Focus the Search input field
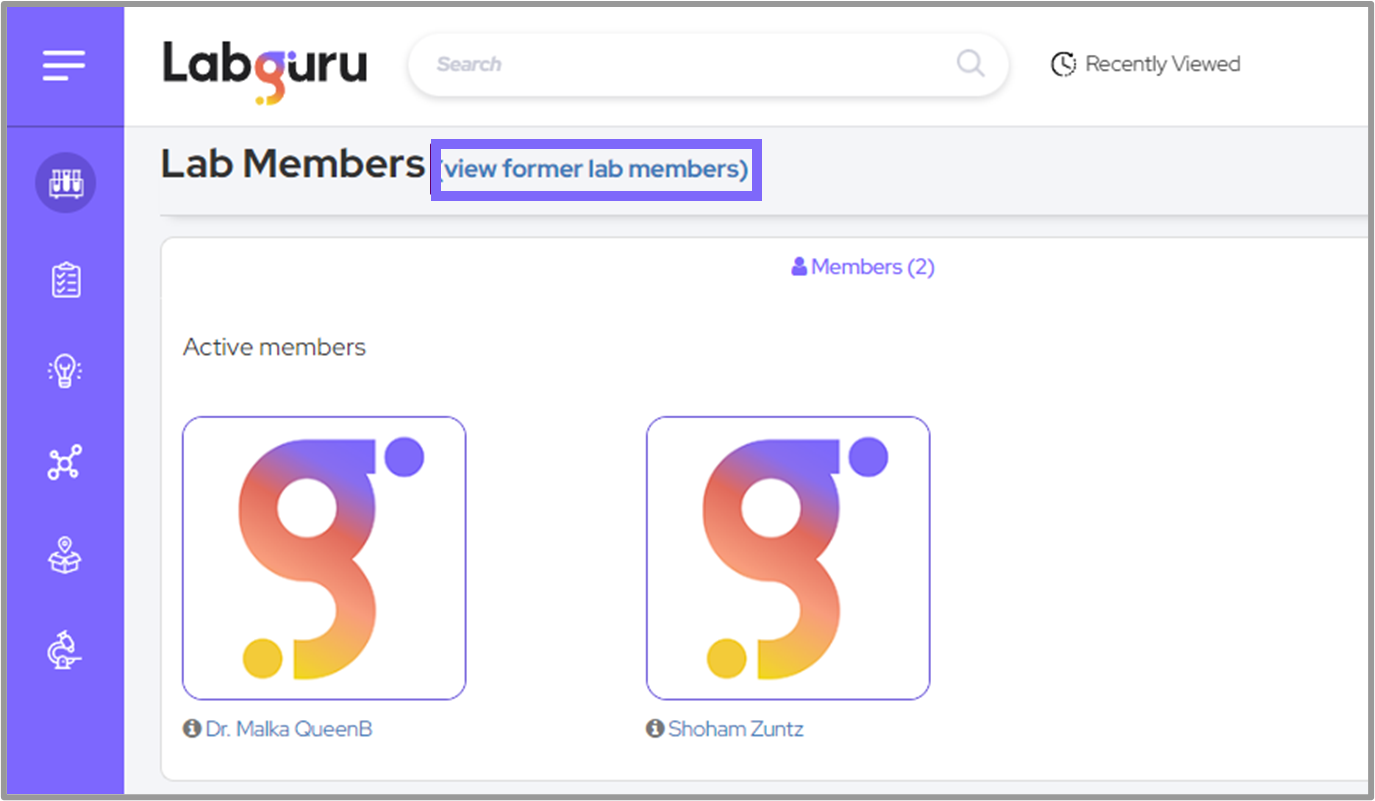 680,64
